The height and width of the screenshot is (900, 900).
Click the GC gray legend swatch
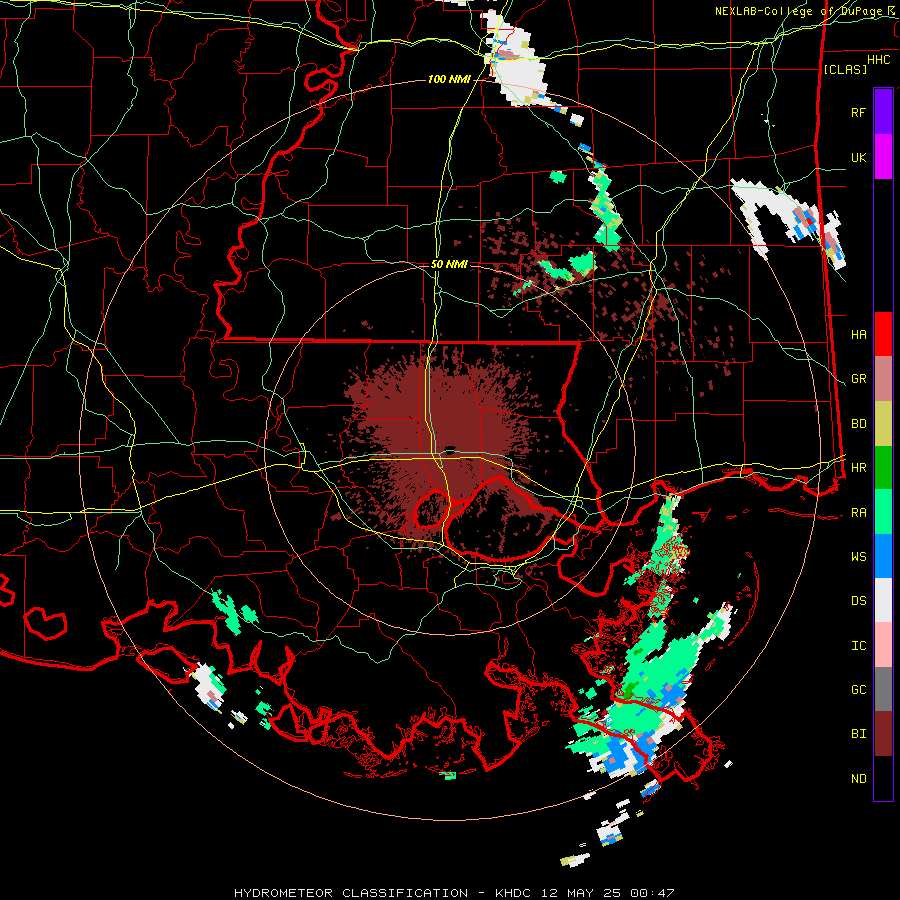(x=883, y=689)
